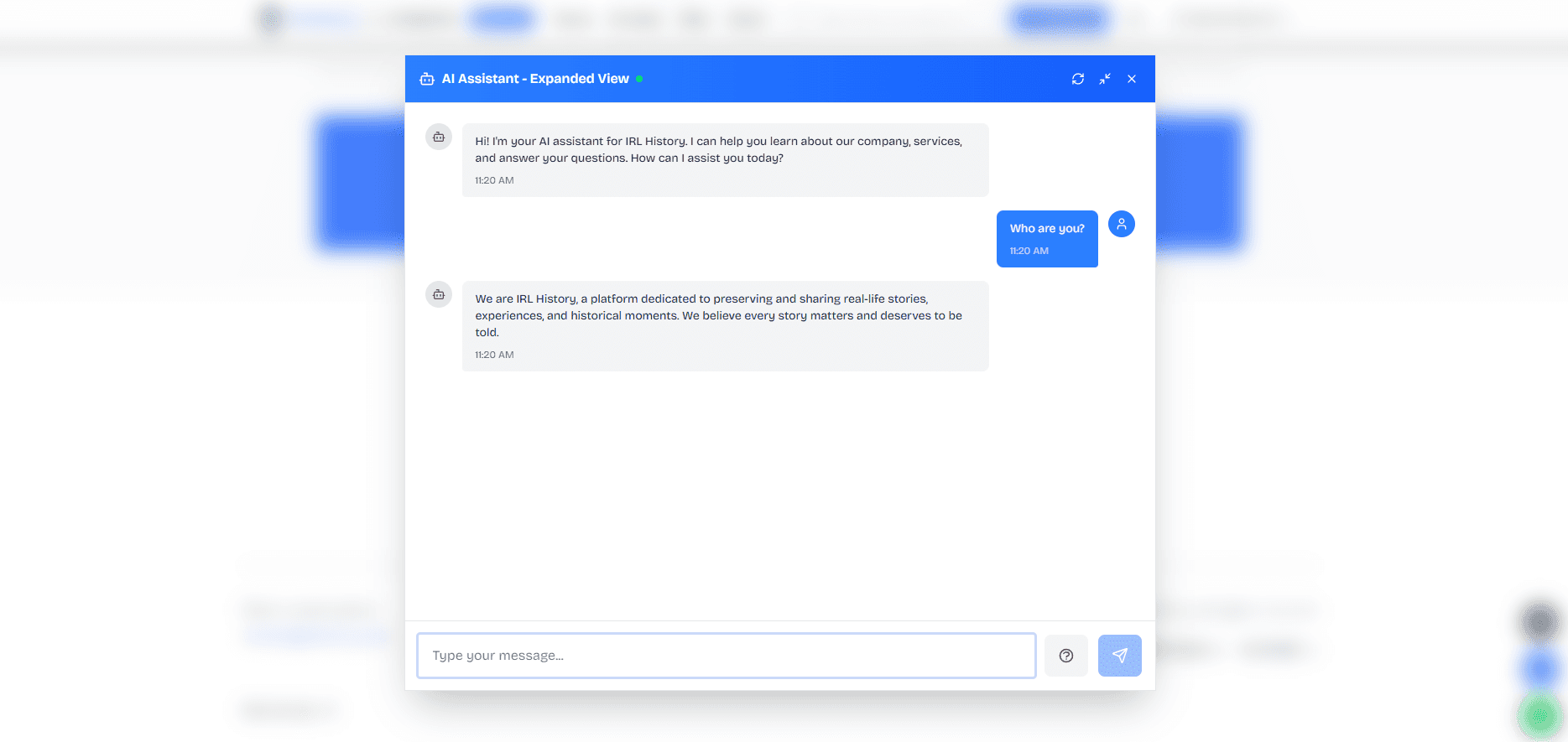Click the bot avatar next to the greeting message
The width and height of the screenshot is (1568, 742).
tap(439, 137)
